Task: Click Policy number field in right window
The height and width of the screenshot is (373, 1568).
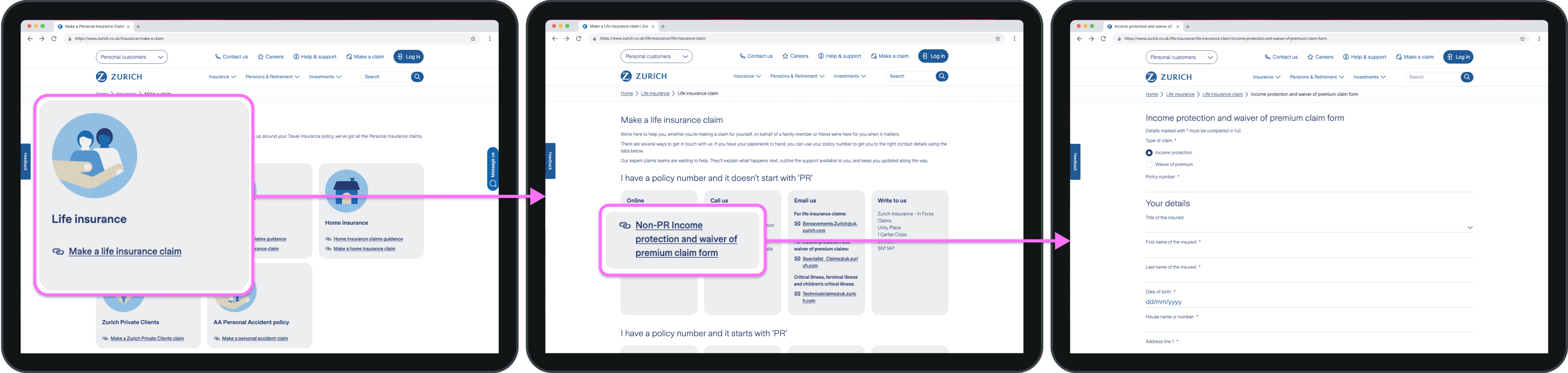Action: click(1309, 186)
